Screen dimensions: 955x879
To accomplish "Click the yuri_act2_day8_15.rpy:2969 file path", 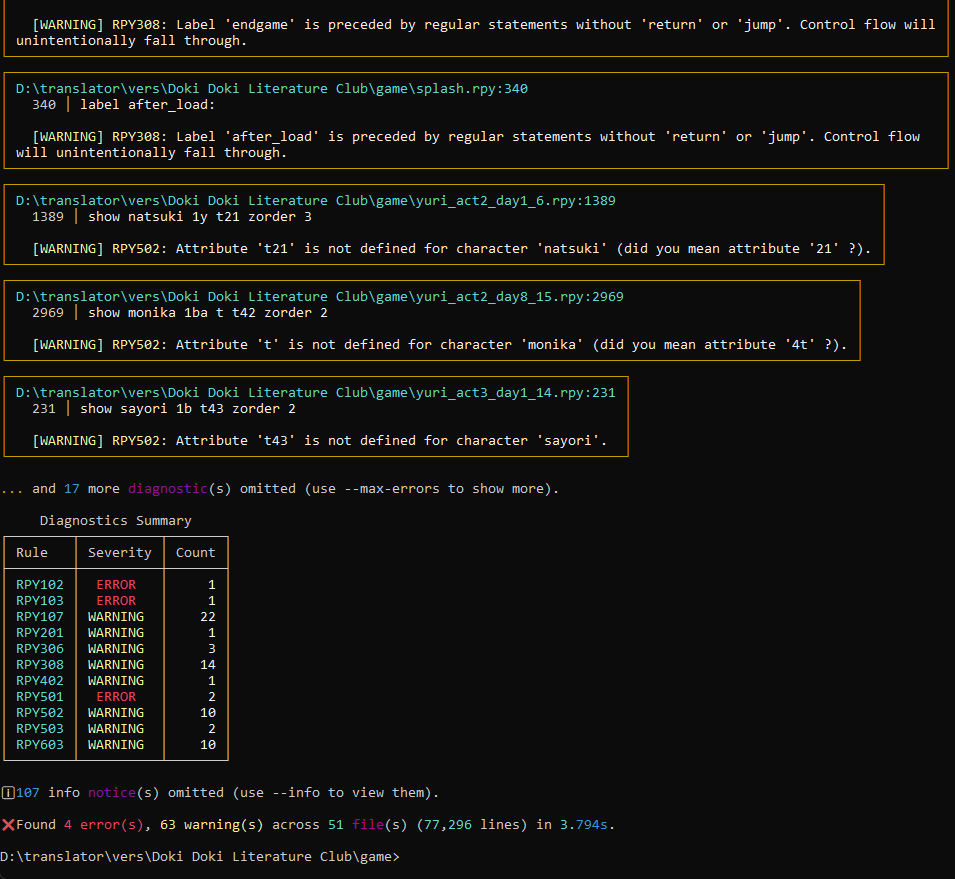I will 320,297.
